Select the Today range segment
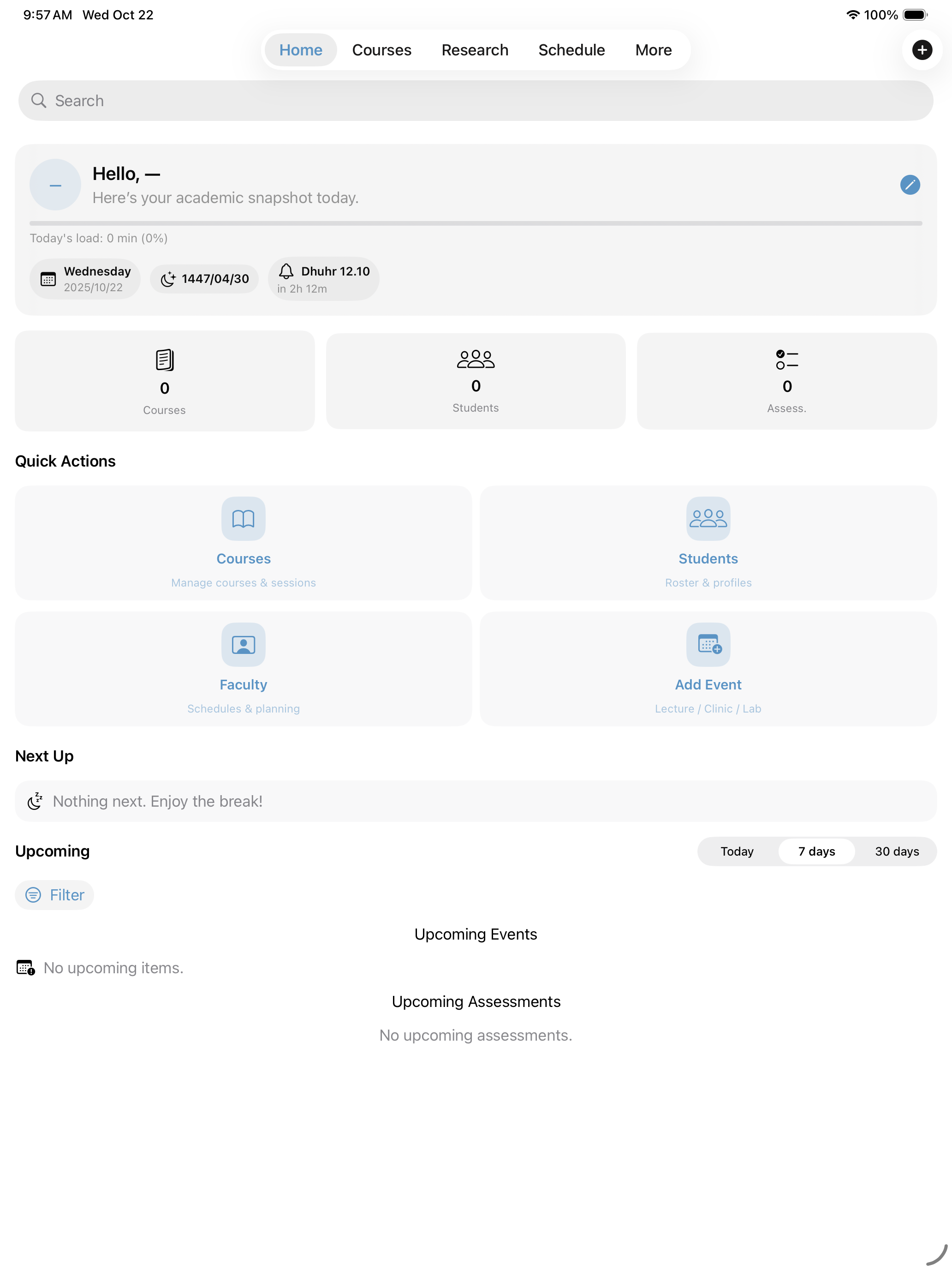The height and width of the screenshot is (1270, 952). pyautogui.click(x=737, y=851)
